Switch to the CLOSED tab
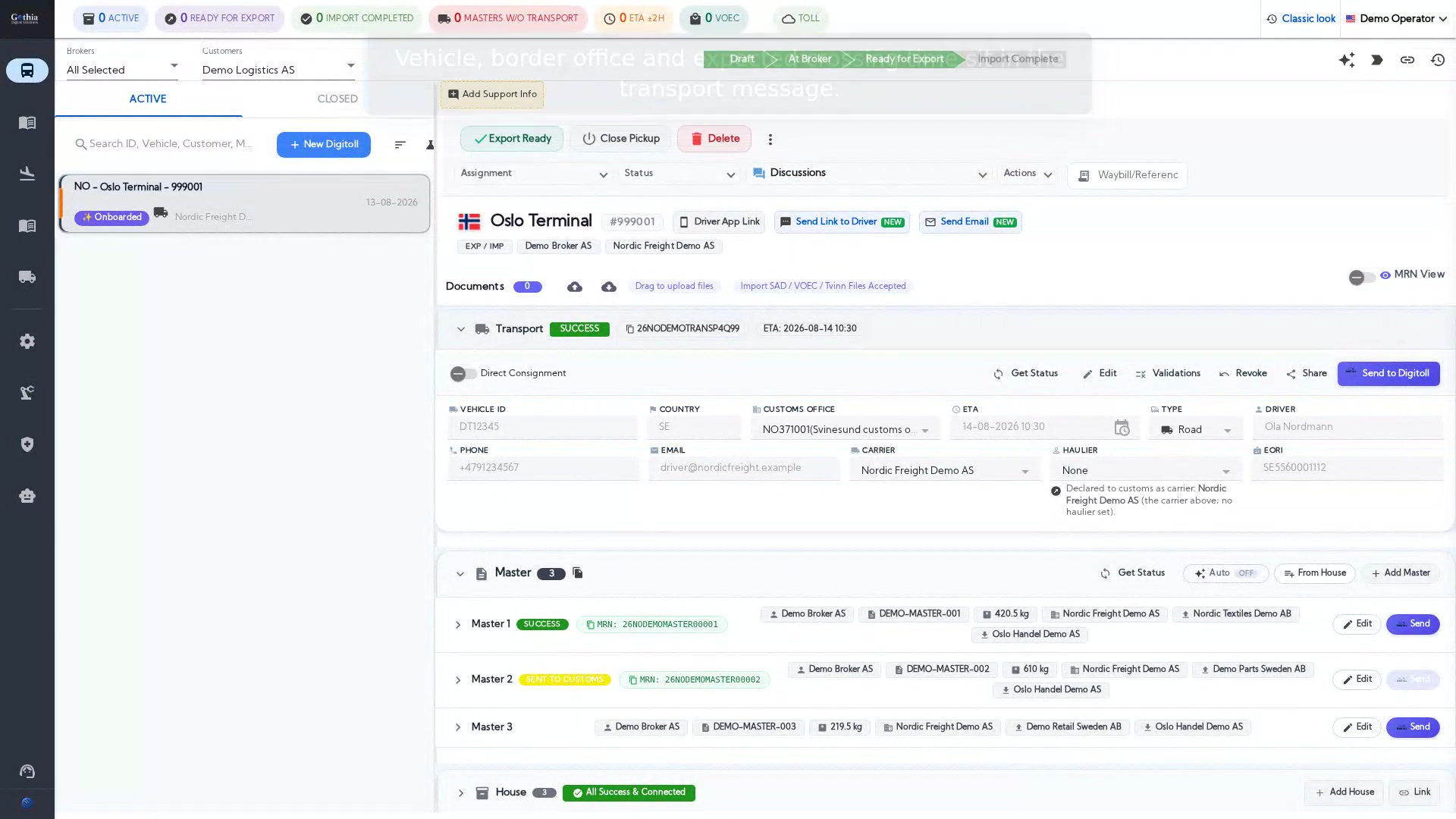Image resolution: width=1456 pixels, height=819 pixels. pyautogui.click(x=337, y=99)
